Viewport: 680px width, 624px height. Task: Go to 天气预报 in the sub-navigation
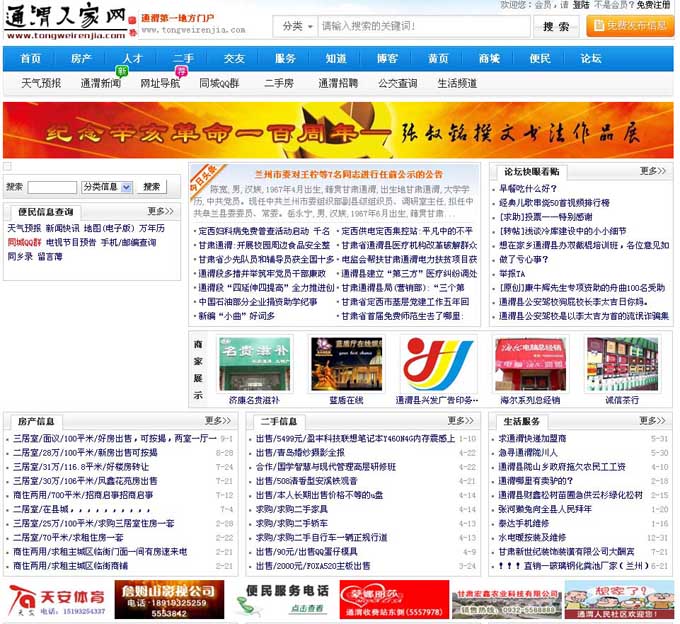click(41, 83)
